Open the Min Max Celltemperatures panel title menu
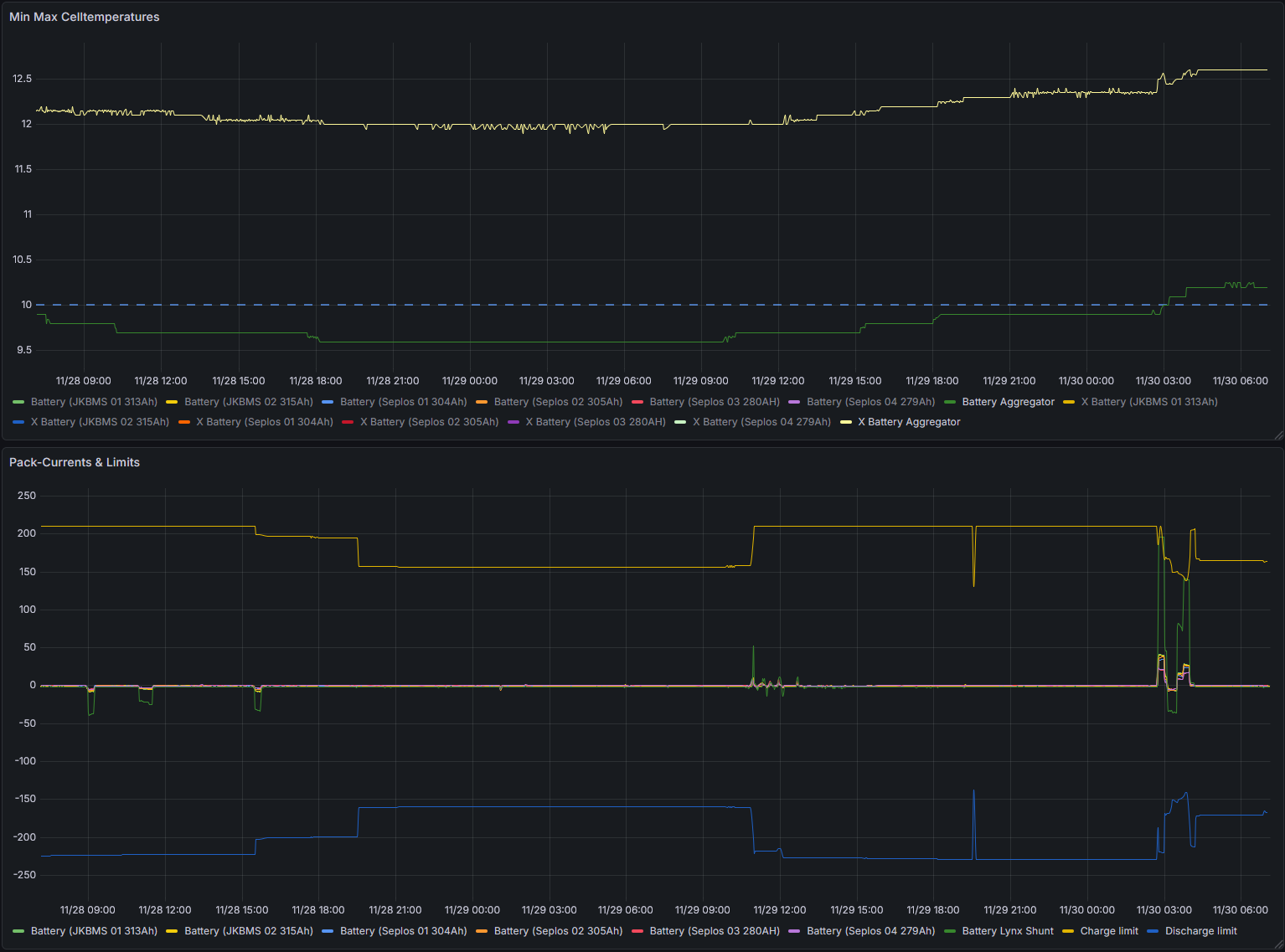Screen dimensions: 1285x952 click(84, 17)
